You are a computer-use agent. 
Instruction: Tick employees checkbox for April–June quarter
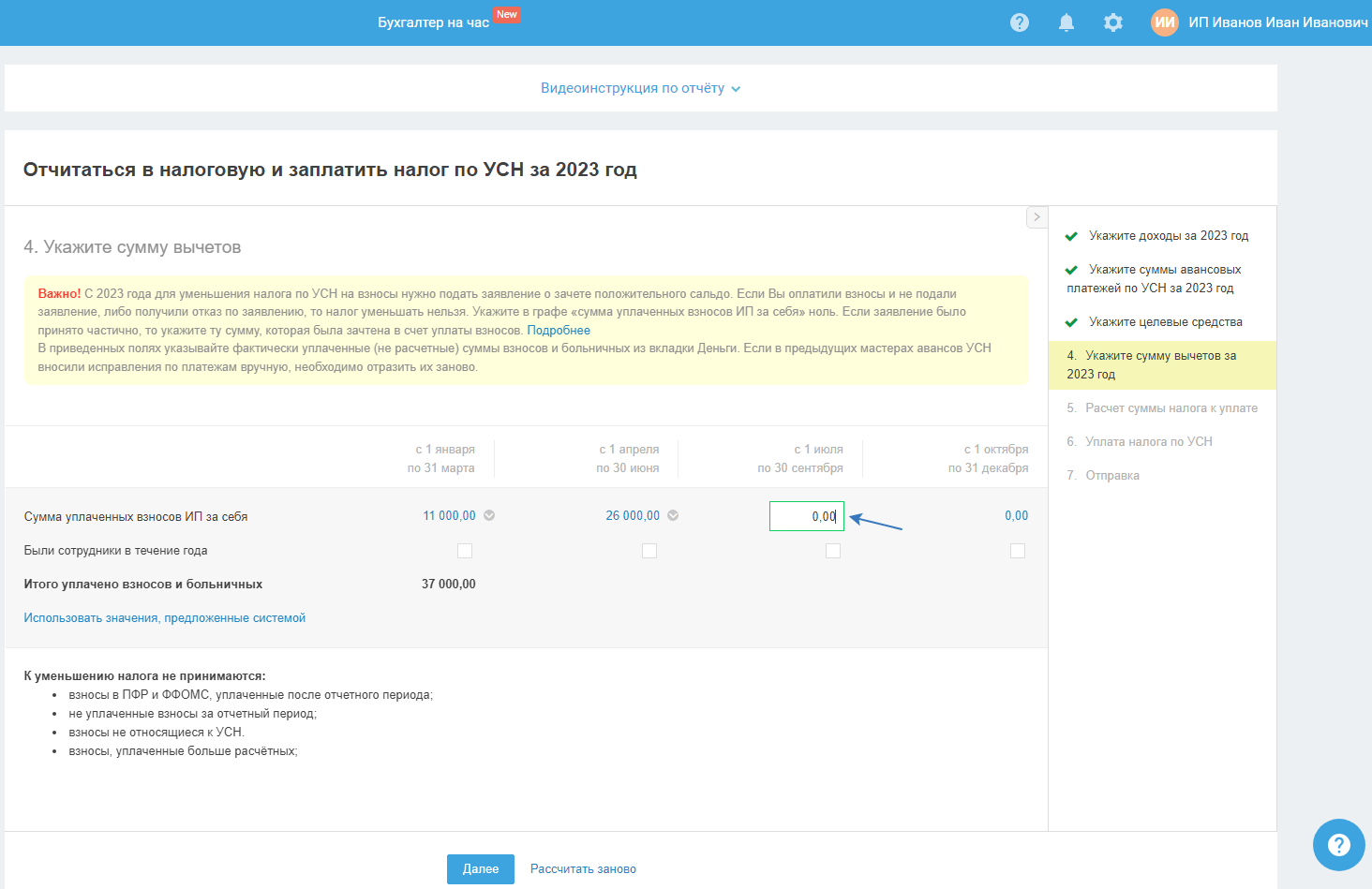[x=649, y=551]
